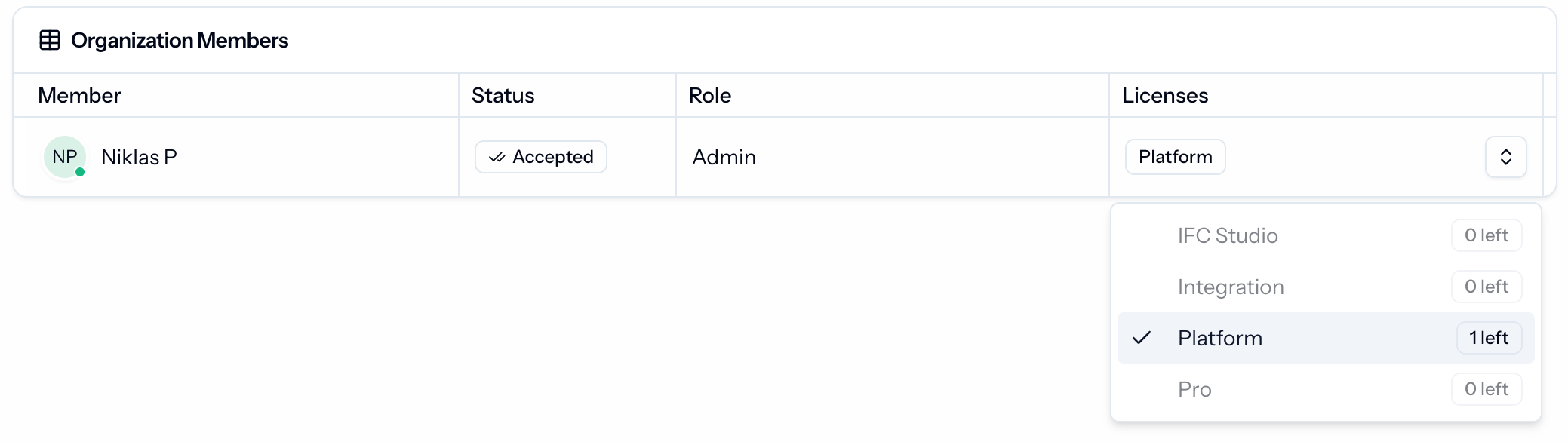Image resolution: width=1568 pixels, height=442 pixels.
Task: Click the Admin role cell
Action: point(724,157)
